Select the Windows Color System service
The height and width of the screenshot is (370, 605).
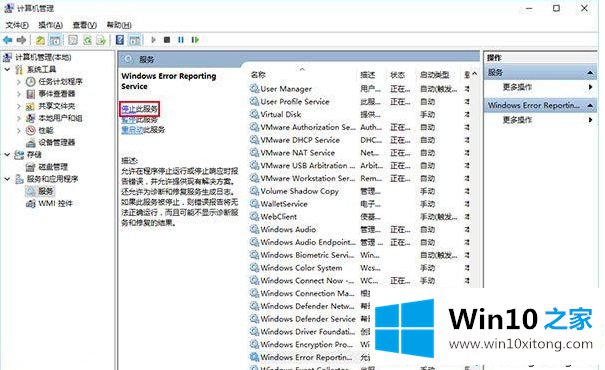pyautogui.click(x=359, y=267)
